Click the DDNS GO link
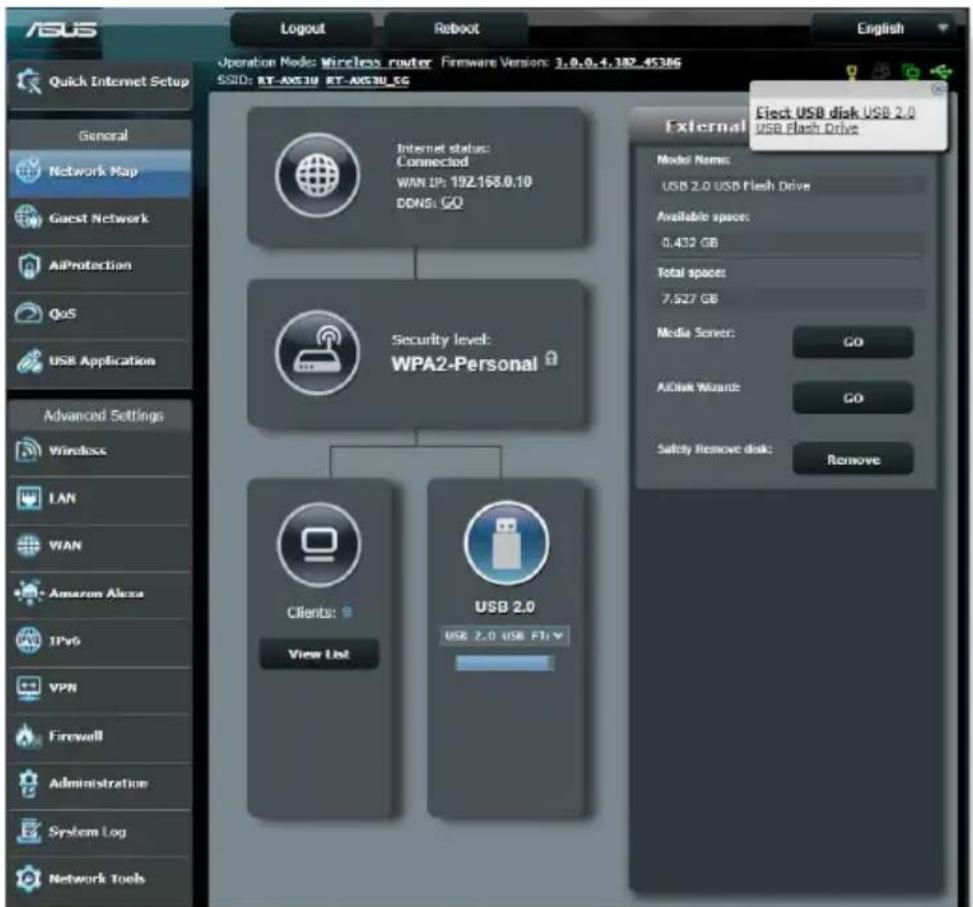Screen dimensions: 973x907 pos(452,203)
